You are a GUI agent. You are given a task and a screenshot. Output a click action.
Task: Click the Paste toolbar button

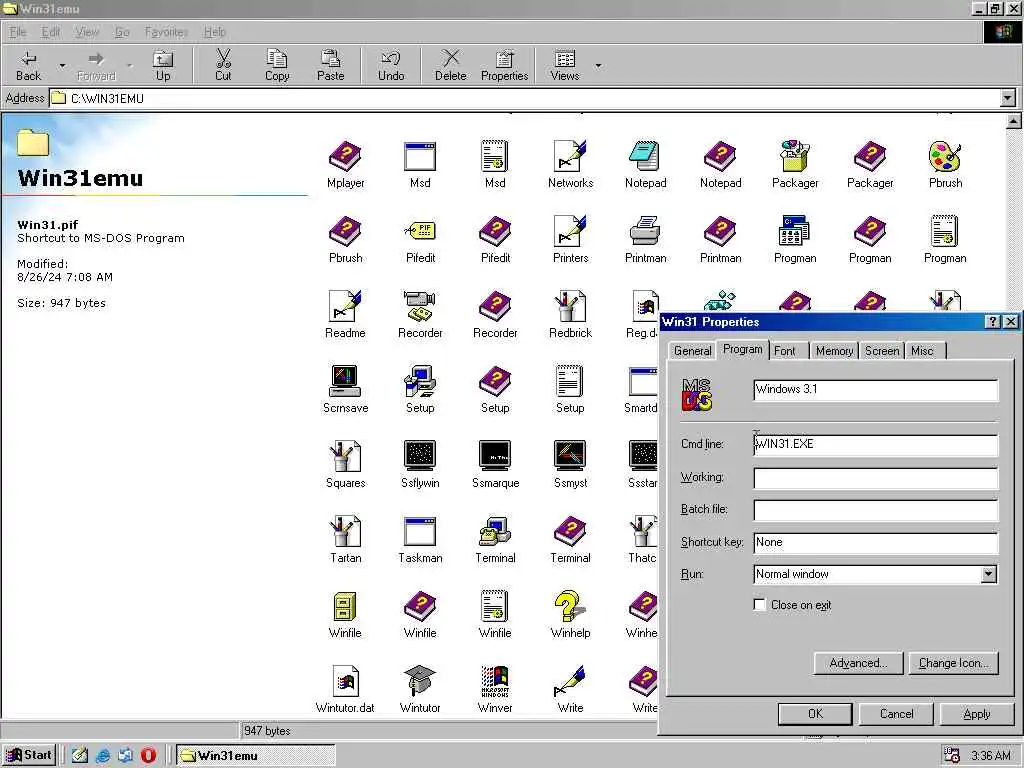tap(330, 65)
